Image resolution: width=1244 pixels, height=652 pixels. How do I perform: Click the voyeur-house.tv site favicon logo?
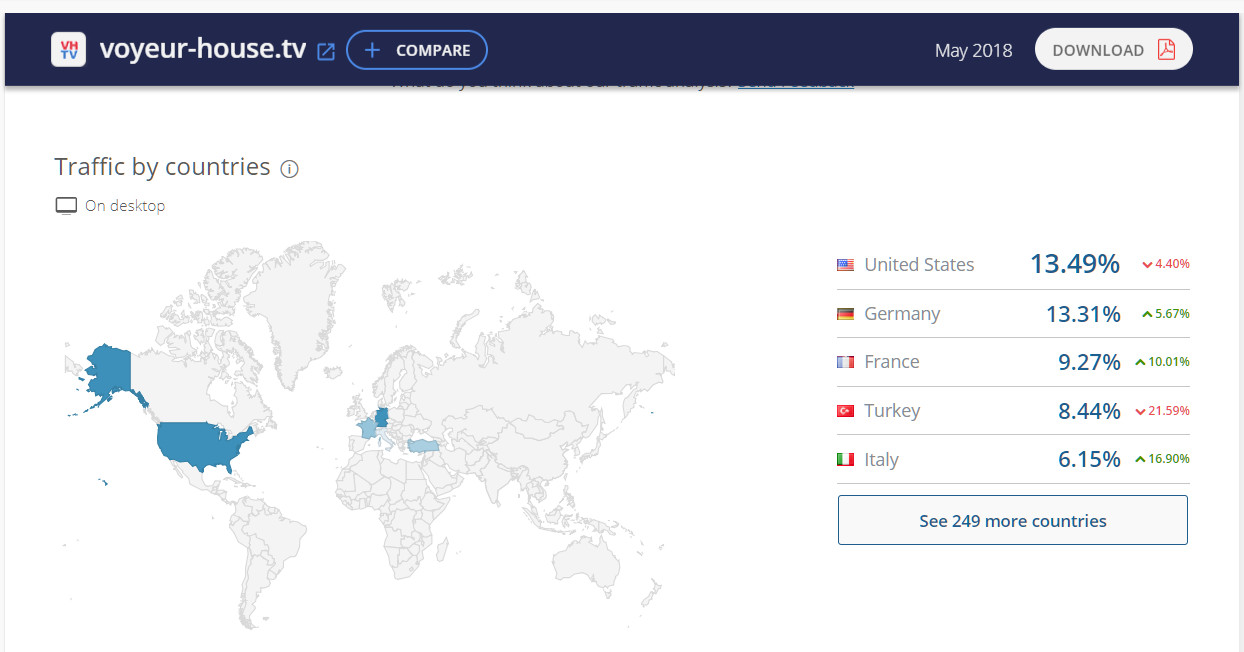68,49
